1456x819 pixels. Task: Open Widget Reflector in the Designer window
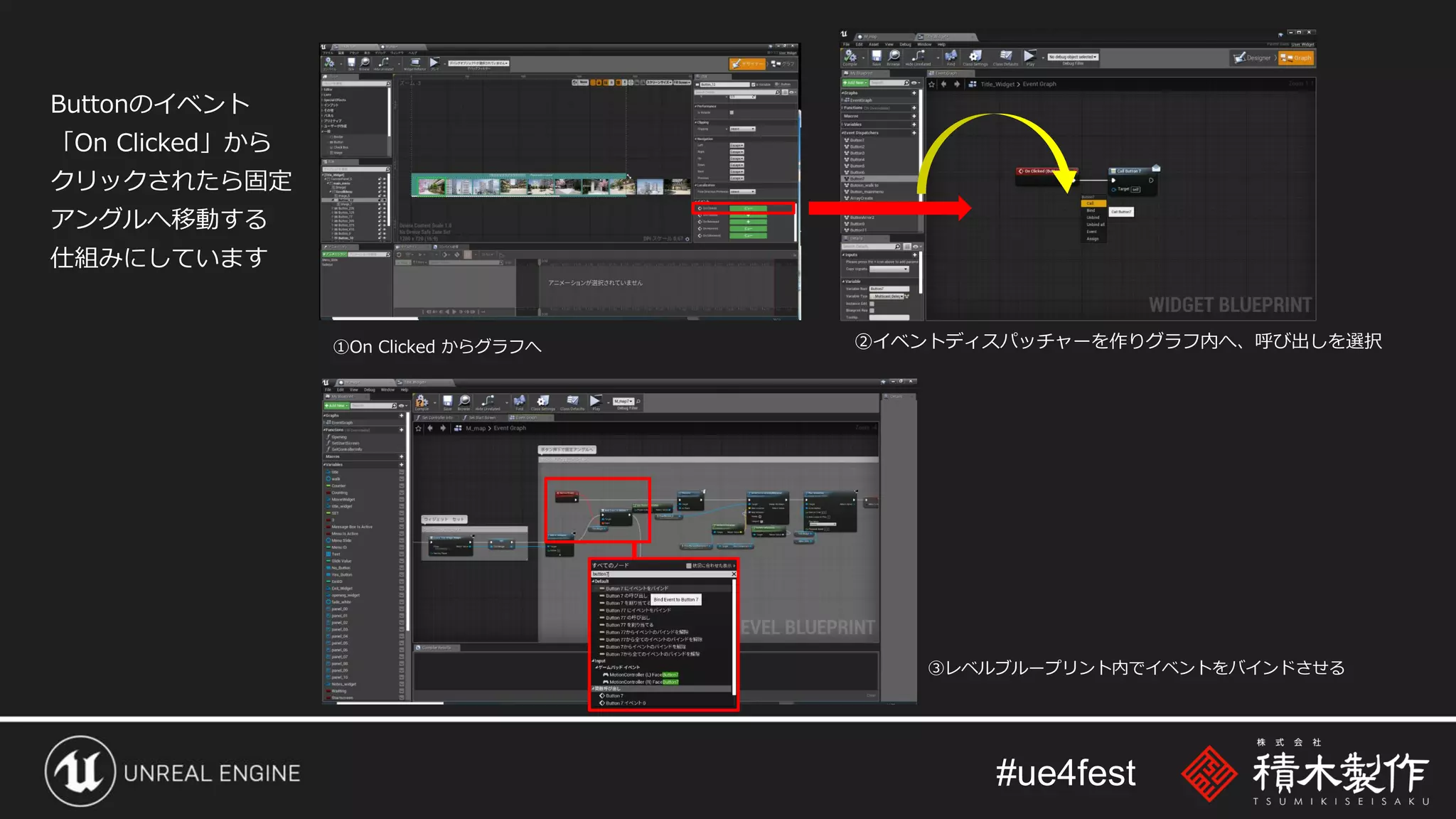tap(415, 64)
